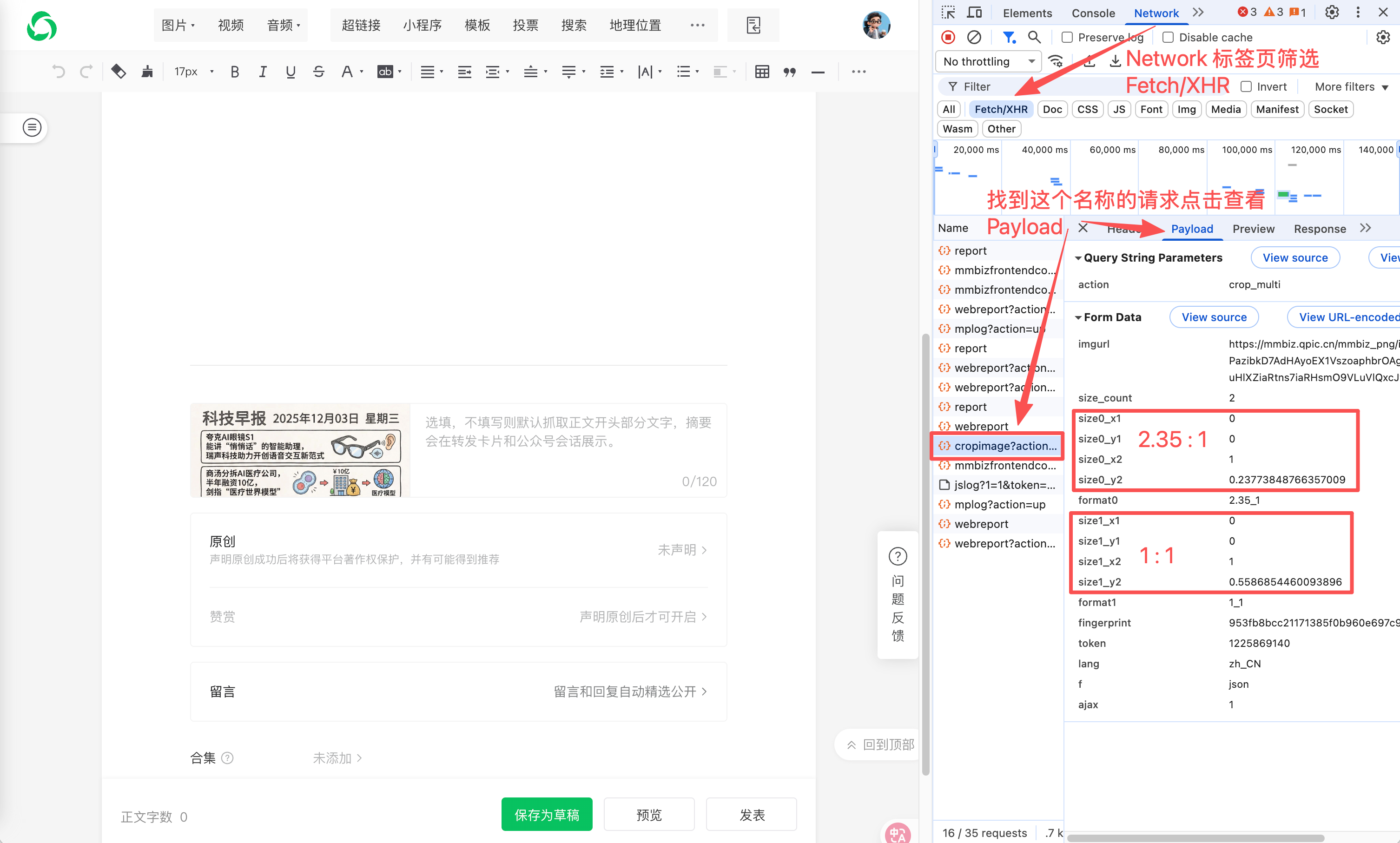Screen dimensions: 1400x843
Task: Switch to the Preview tab
Action: (1253, 229)
